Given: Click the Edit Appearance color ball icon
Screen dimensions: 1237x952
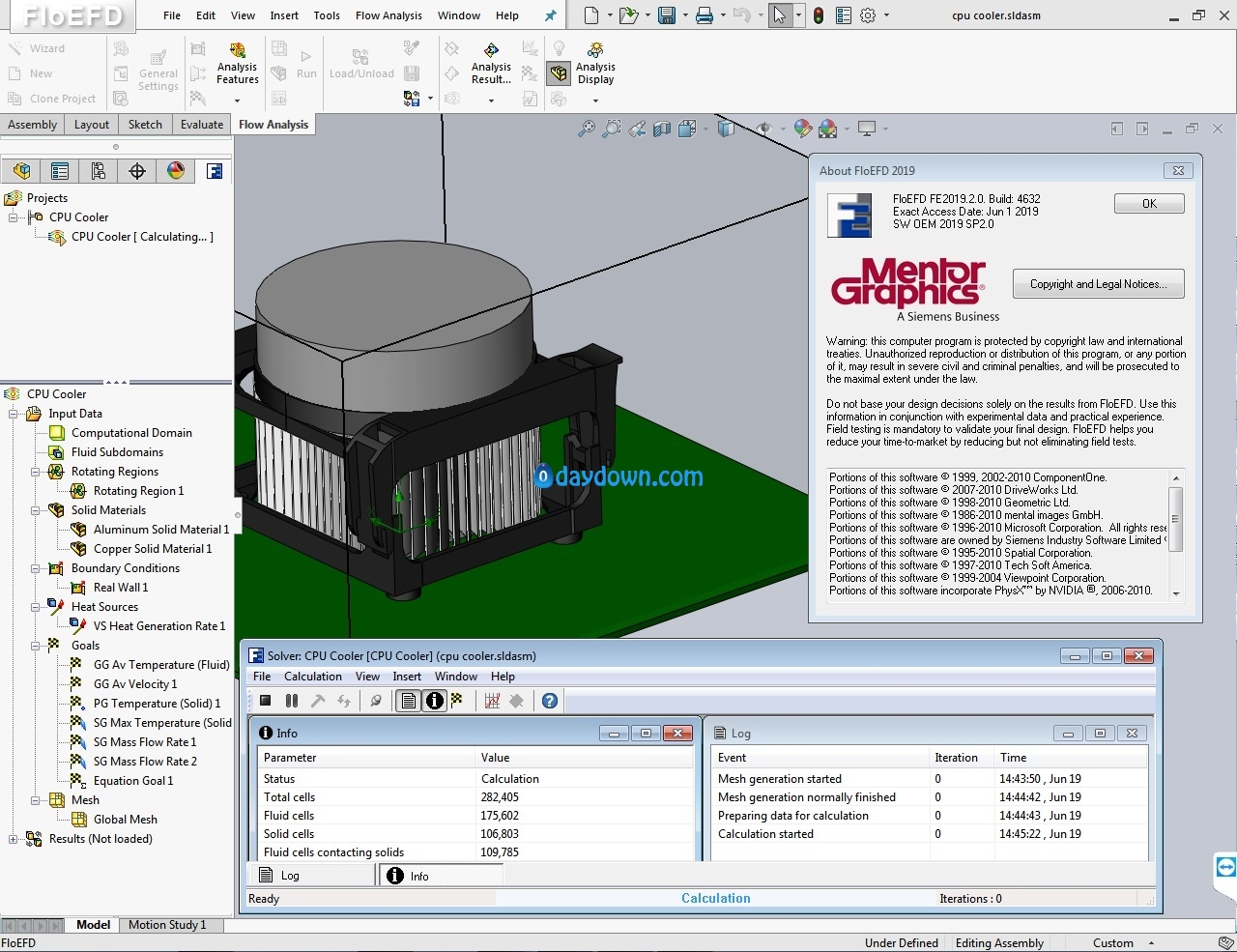Looking at the screenshot, I should [802, 129].
